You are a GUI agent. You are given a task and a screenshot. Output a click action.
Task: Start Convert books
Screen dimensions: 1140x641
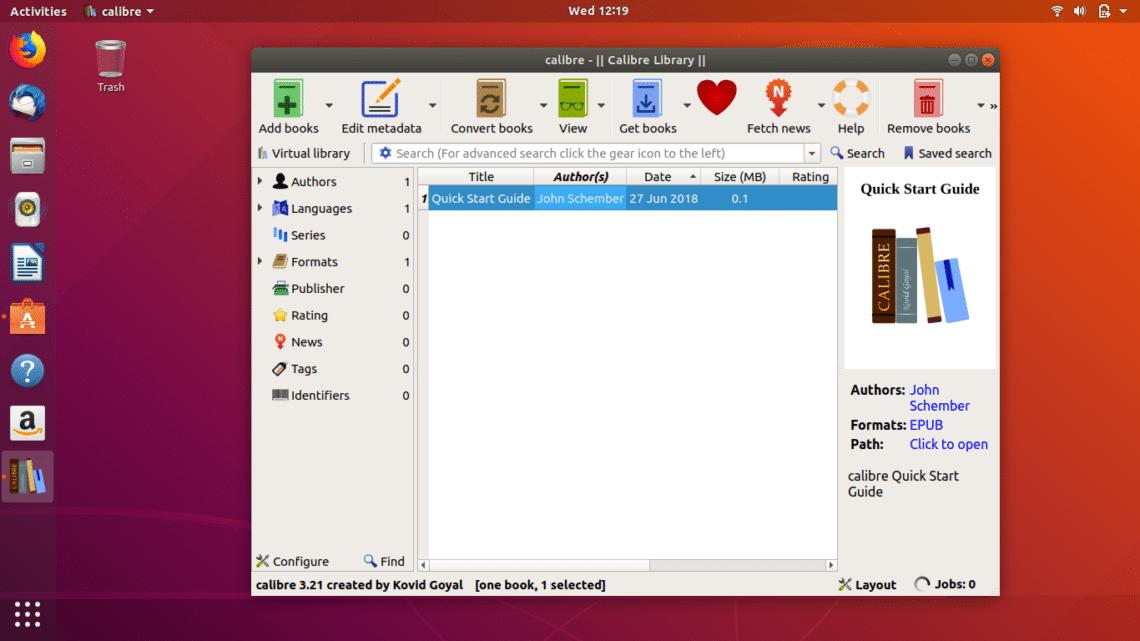point(490,98)
